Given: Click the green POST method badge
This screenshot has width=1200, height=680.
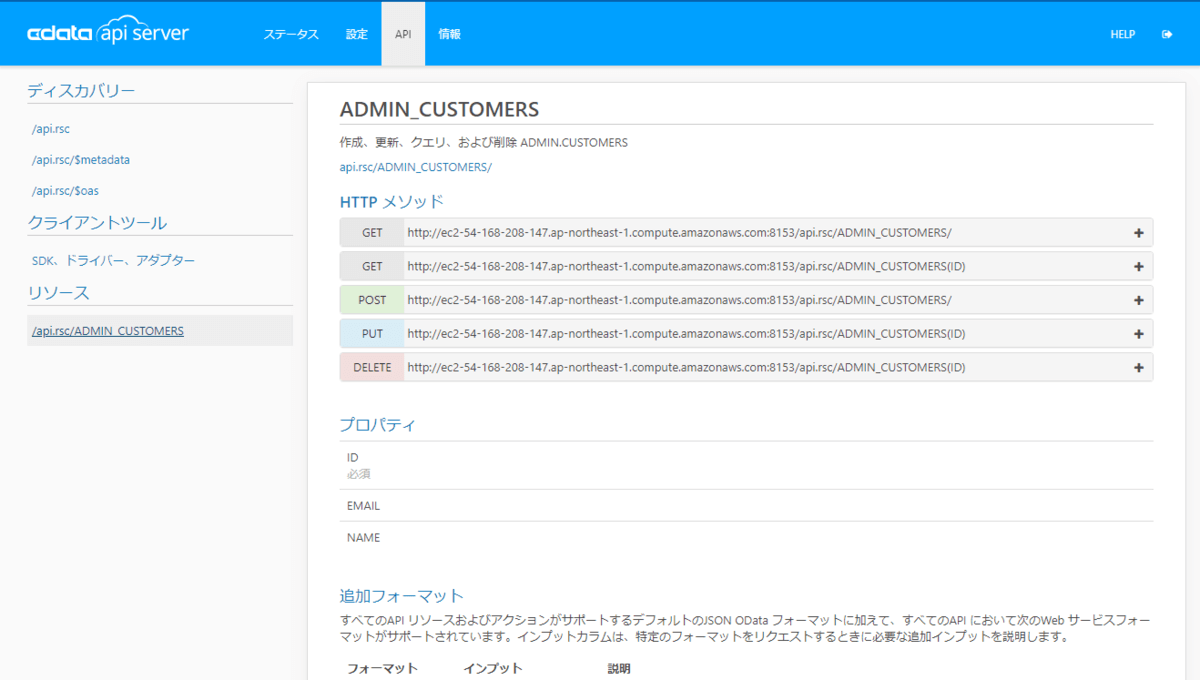Looking at the screenshot, I should pyautogui.click(x=372, y=300).
